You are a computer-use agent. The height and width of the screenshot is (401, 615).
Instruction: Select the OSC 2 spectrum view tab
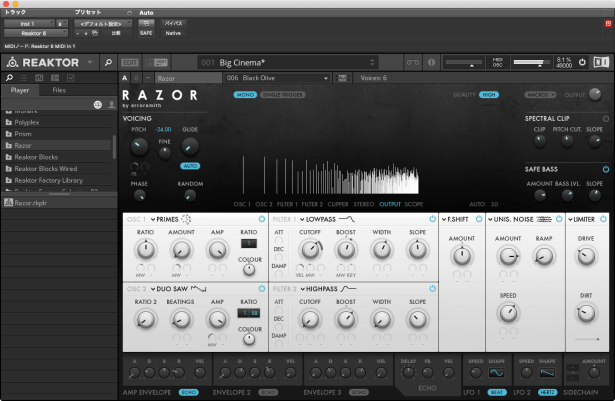point(263,203)
